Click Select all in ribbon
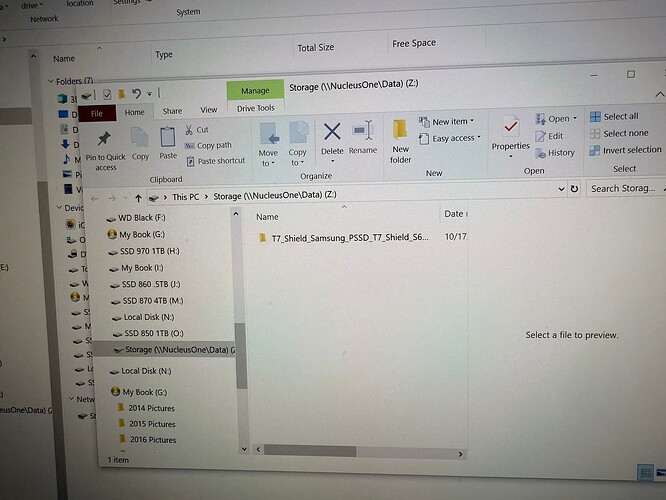 point(614,116)
